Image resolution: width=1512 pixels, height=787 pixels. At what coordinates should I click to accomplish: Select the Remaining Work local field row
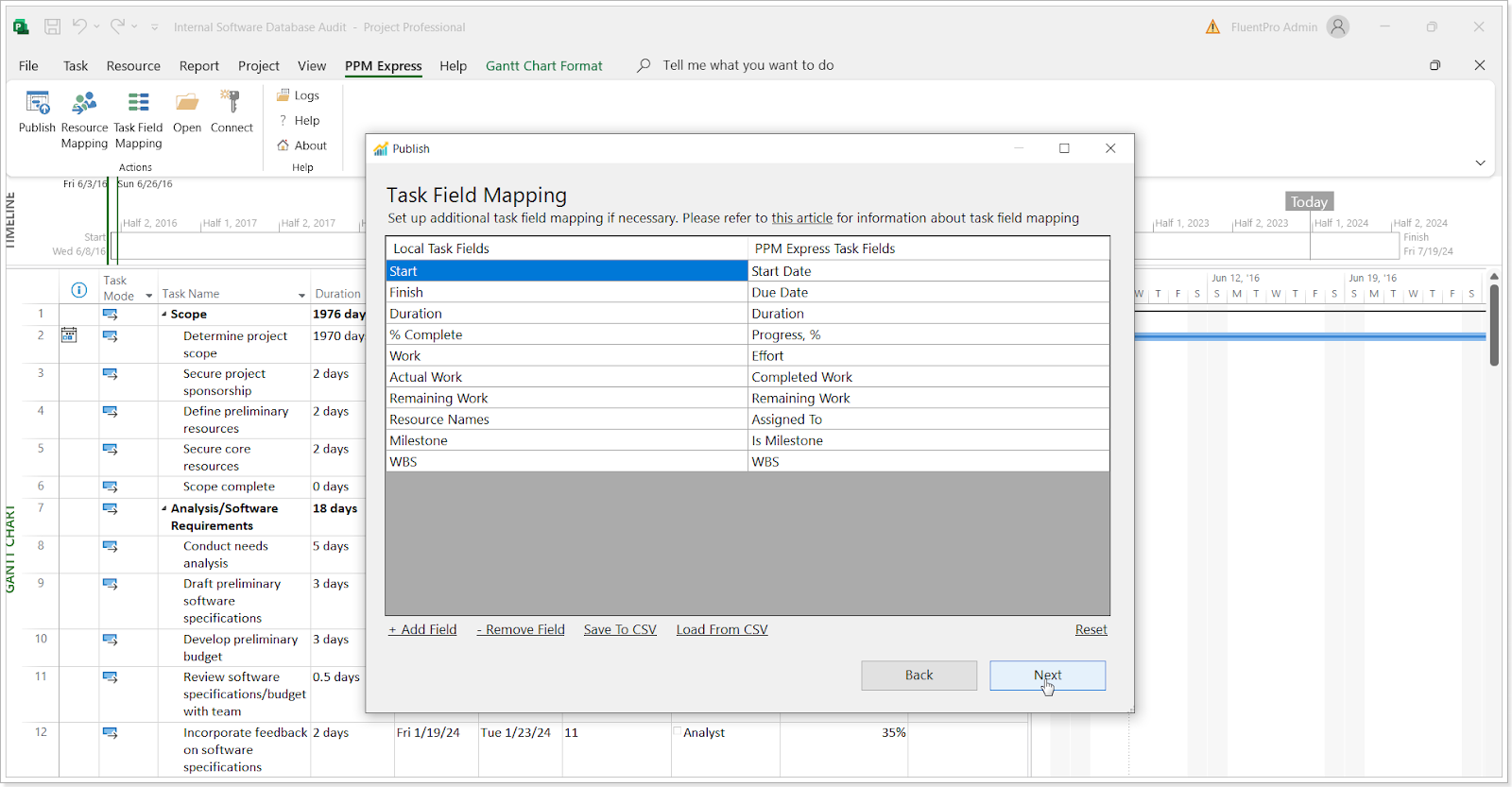click(567, 399)
